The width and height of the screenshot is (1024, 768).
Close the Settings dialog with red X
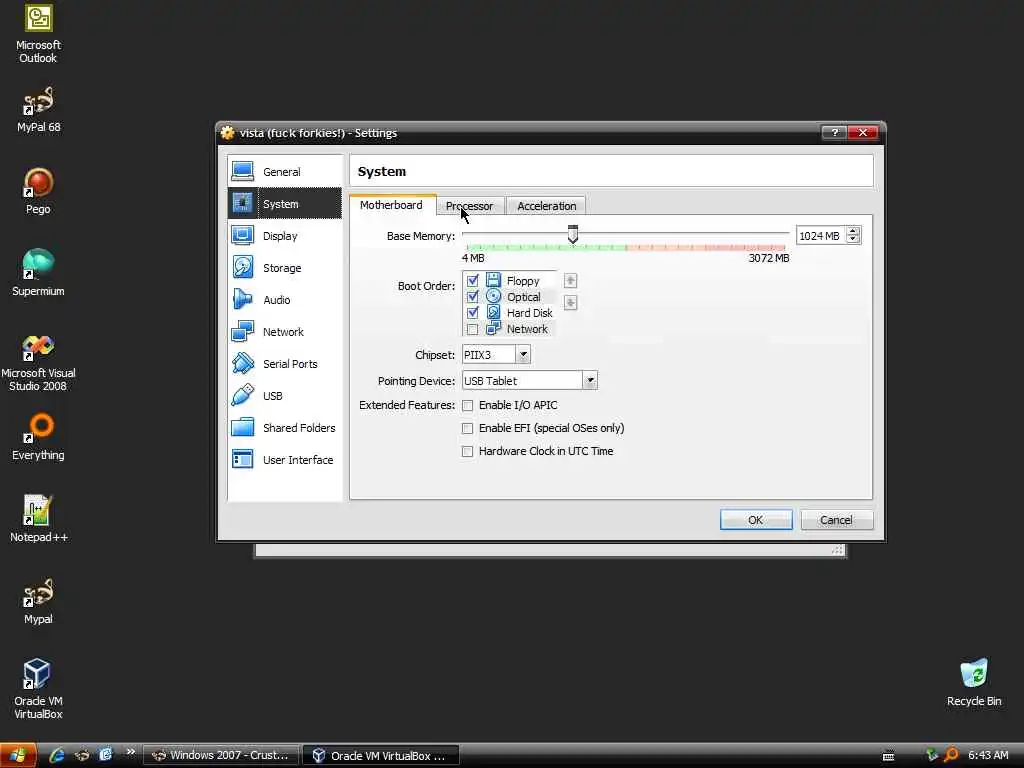point(863,133)
